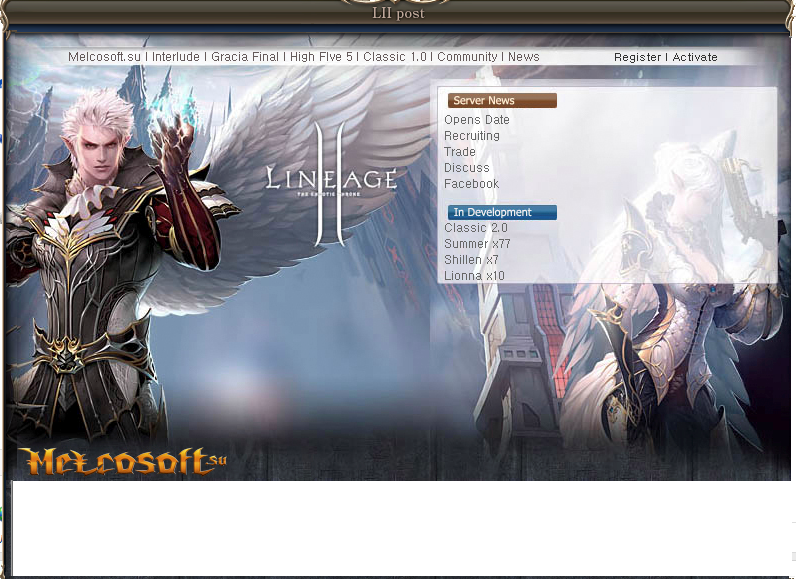
Task: Click the Register link
Action: coord(637,57)
